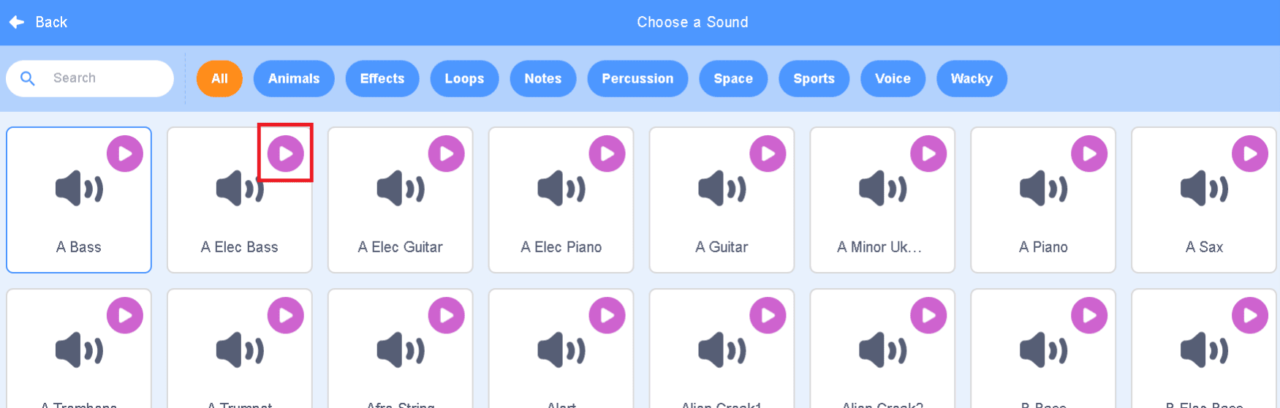Play the A Sax preview button
The height and width of the screenshot is (408, 1280).
(1250, 153)
